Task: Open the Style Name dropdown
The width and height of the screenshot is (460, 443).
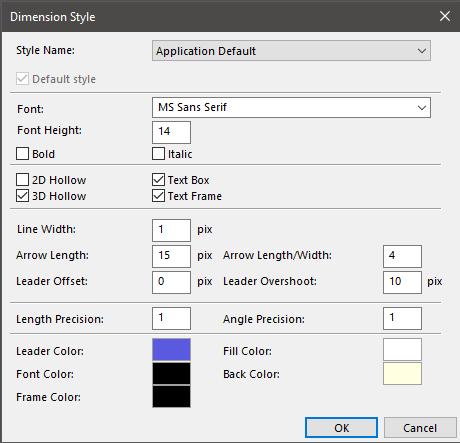Action: coord(291,51)
